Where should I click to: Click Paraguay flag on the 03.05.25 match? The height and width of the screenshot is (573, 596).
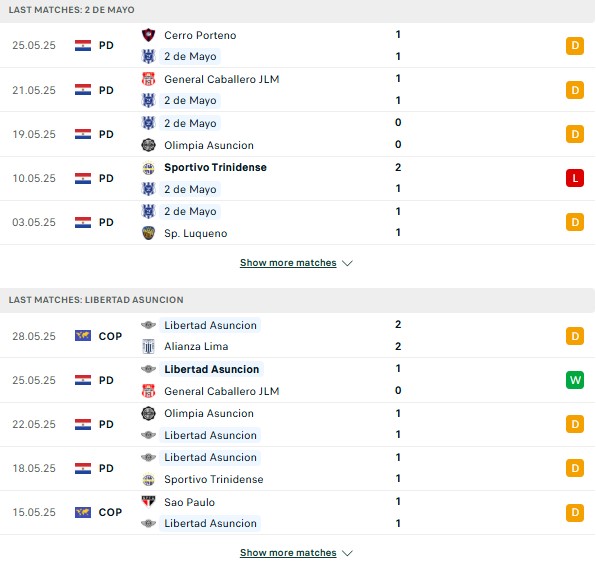(x=83, y=222)
